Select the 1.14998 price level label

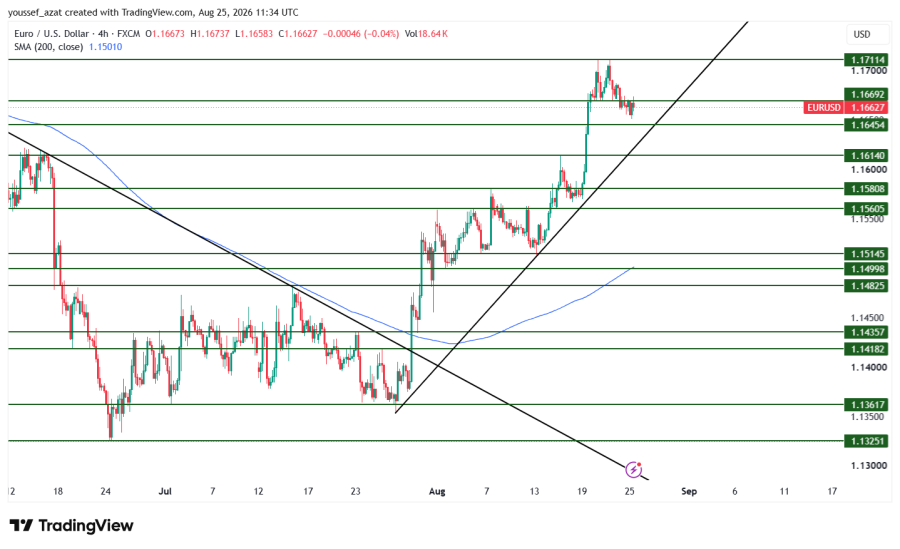pyautogui.click(x=866, y=269)
